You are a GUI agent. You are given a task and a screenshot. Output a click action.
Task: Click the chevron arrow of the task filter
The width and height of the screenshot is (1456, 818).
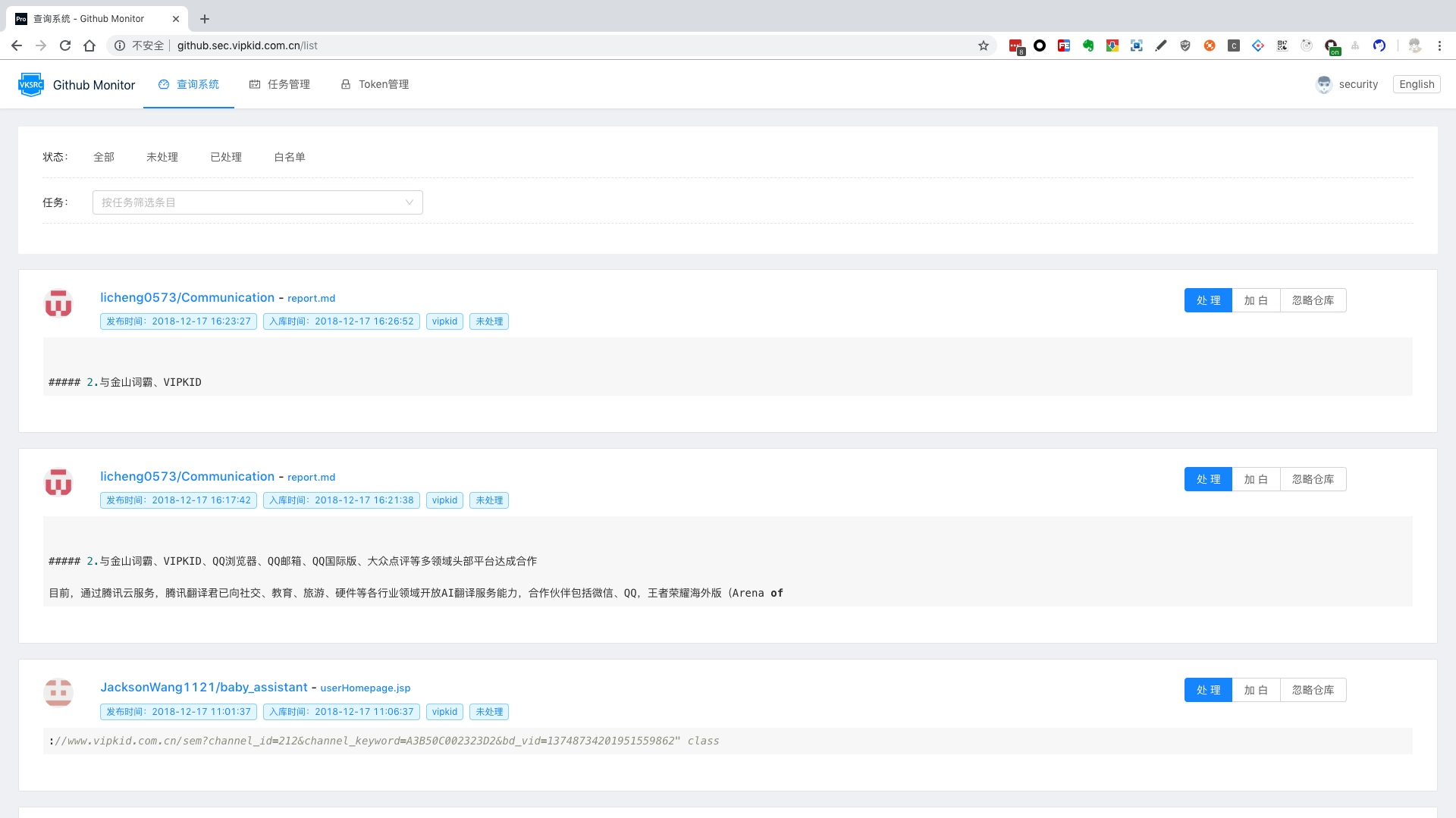[x=409, y=202]
